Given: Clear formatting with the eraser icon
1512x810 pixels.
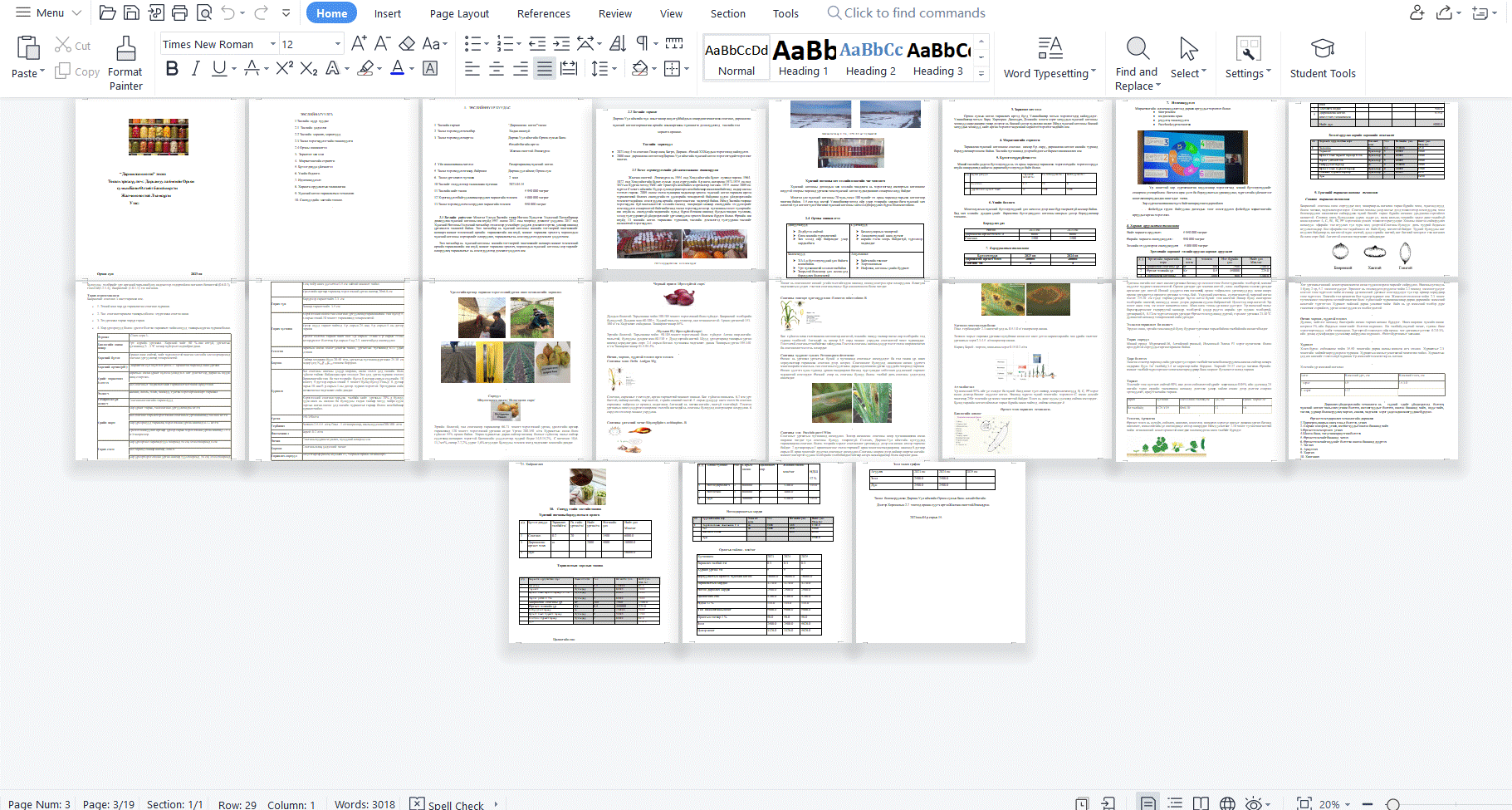Looking at the screenshot, I should (407, 43).
